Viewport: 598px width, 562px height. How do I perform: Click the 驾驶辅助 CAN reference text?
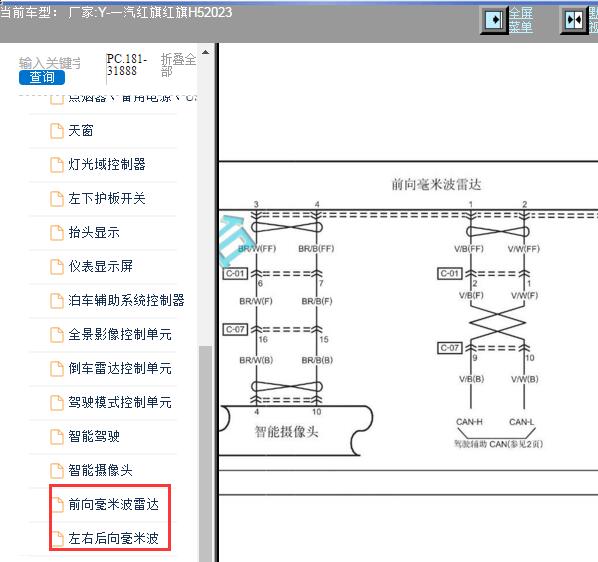498,444
